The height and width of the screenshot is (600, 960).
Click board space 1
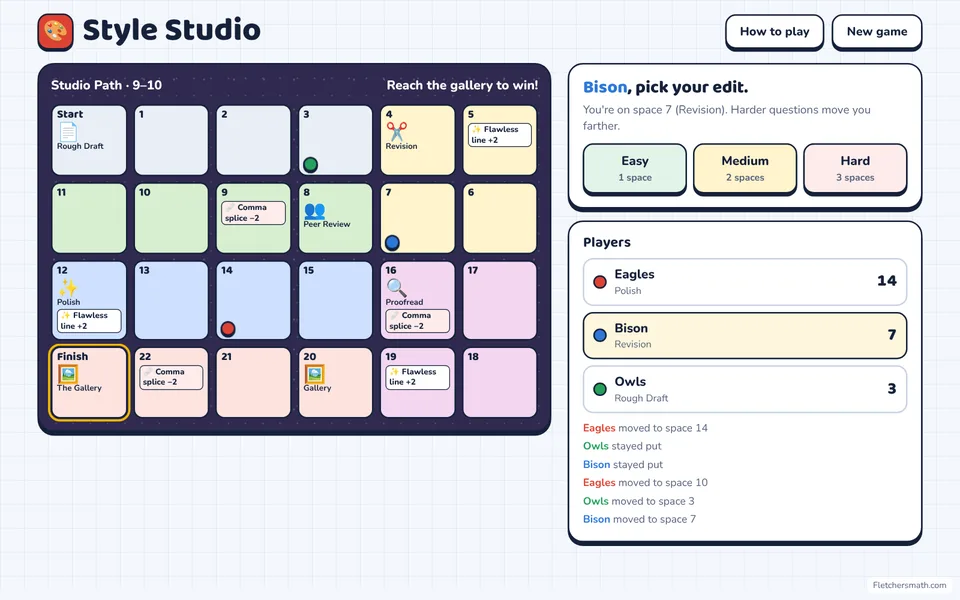coord(171,140)
